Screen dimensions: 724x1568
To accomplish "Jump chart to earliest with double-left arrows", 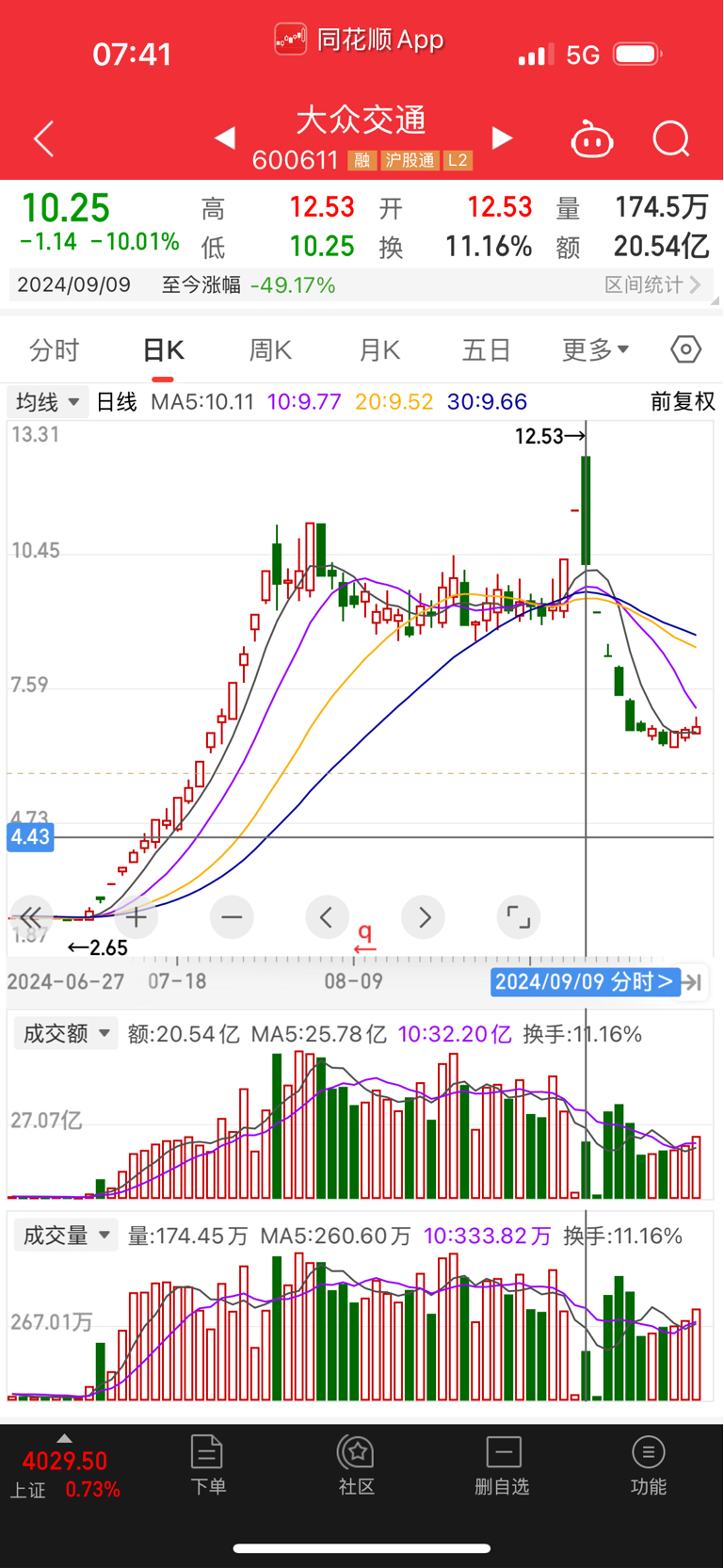I will (x=31, y=917).
